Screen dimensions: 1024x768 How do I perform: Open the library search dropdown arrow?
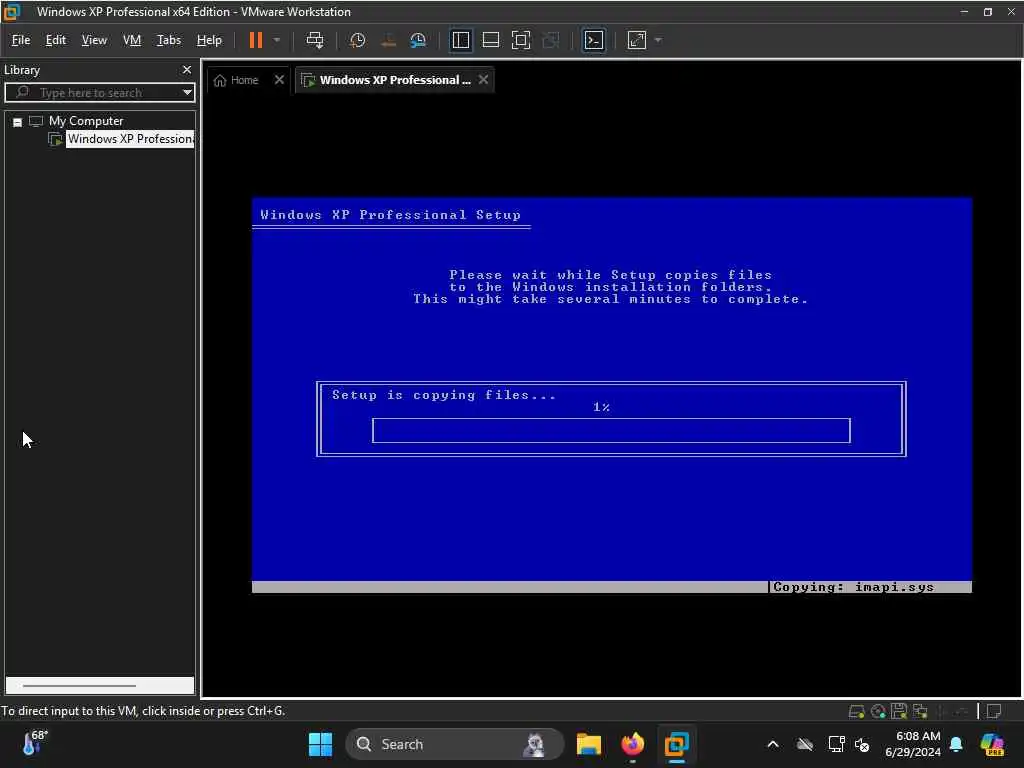pyautogui.click(x=187, y=93)
